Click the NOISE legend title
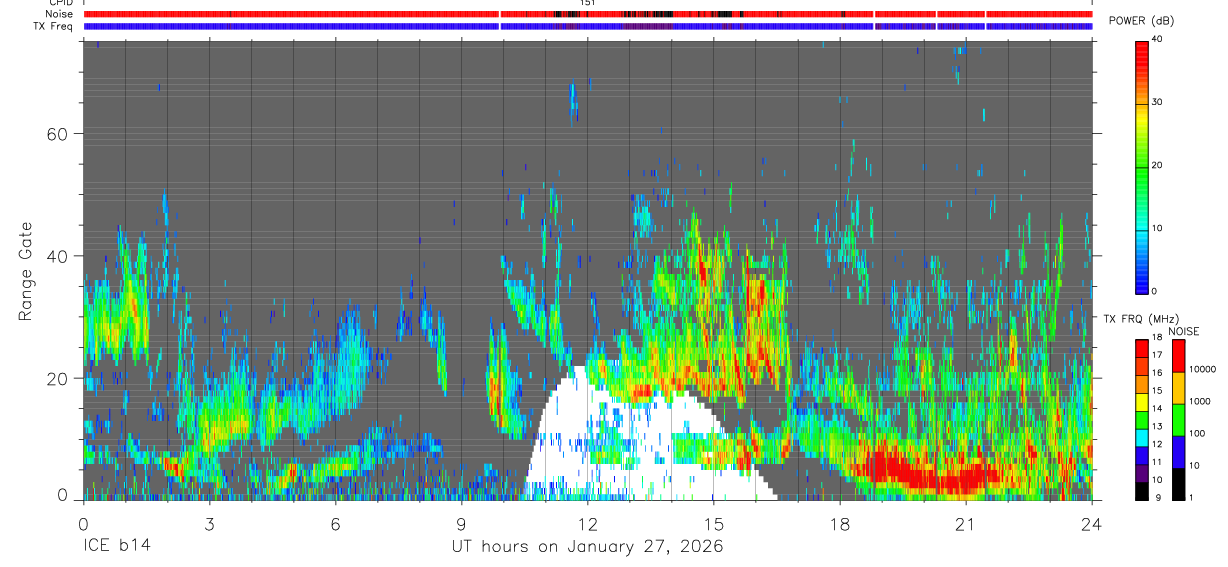 (x=1183, y=331)
